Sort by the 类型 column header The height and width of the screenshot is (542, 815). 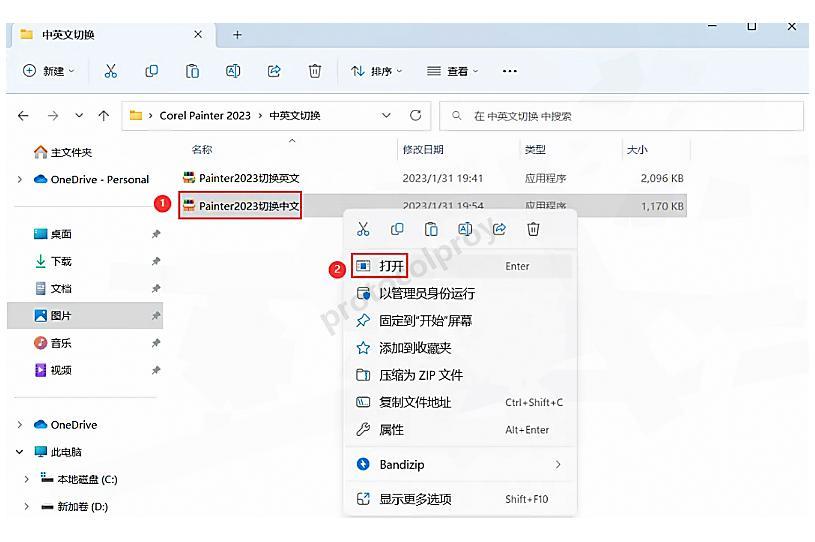coord(535,150)
